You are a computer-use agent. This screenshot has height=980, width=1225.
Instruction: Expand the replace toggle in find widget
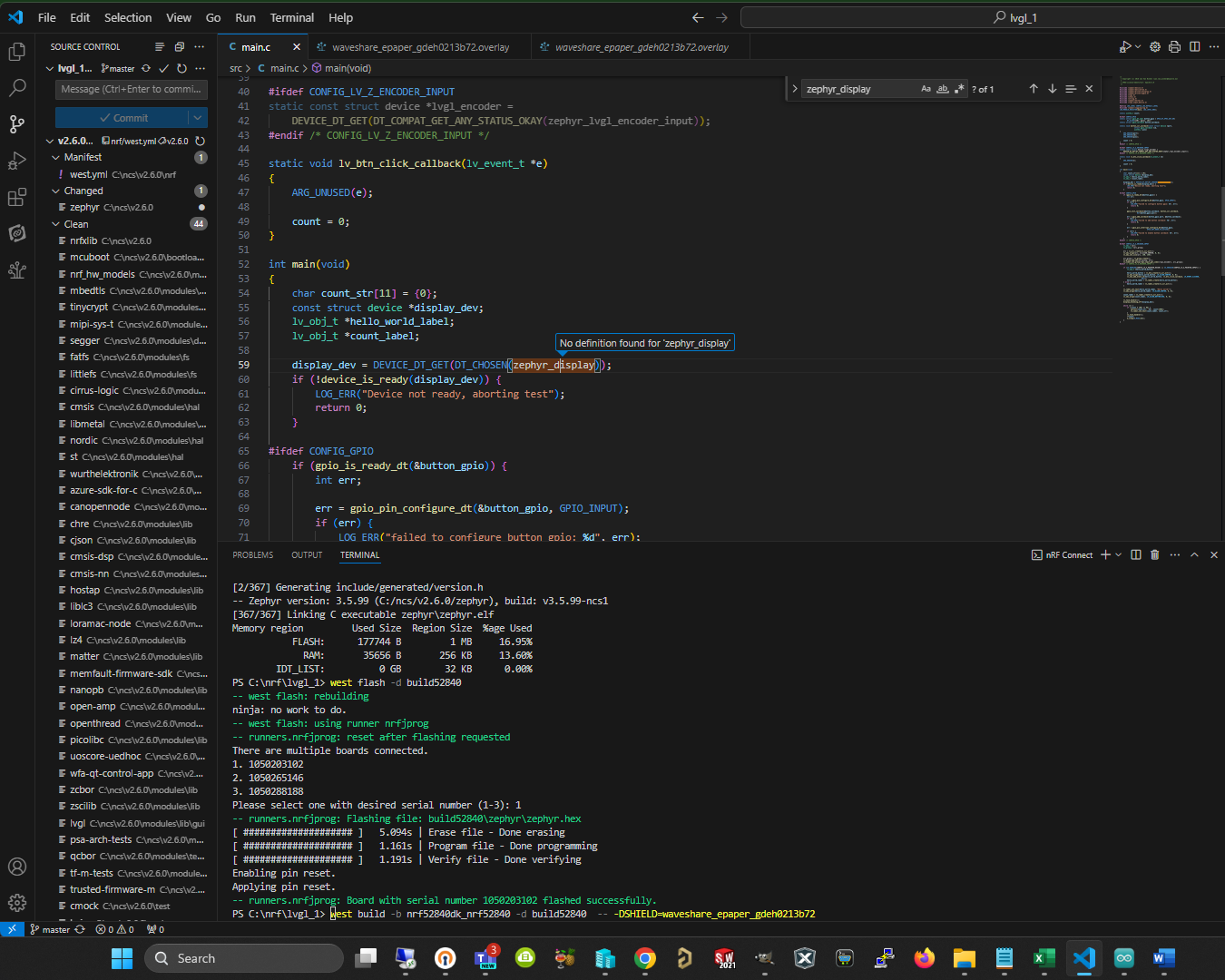795,88
